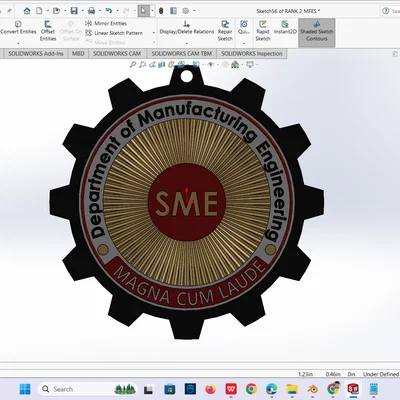
Task: Print using the printer icon
Action: point(91,11)
